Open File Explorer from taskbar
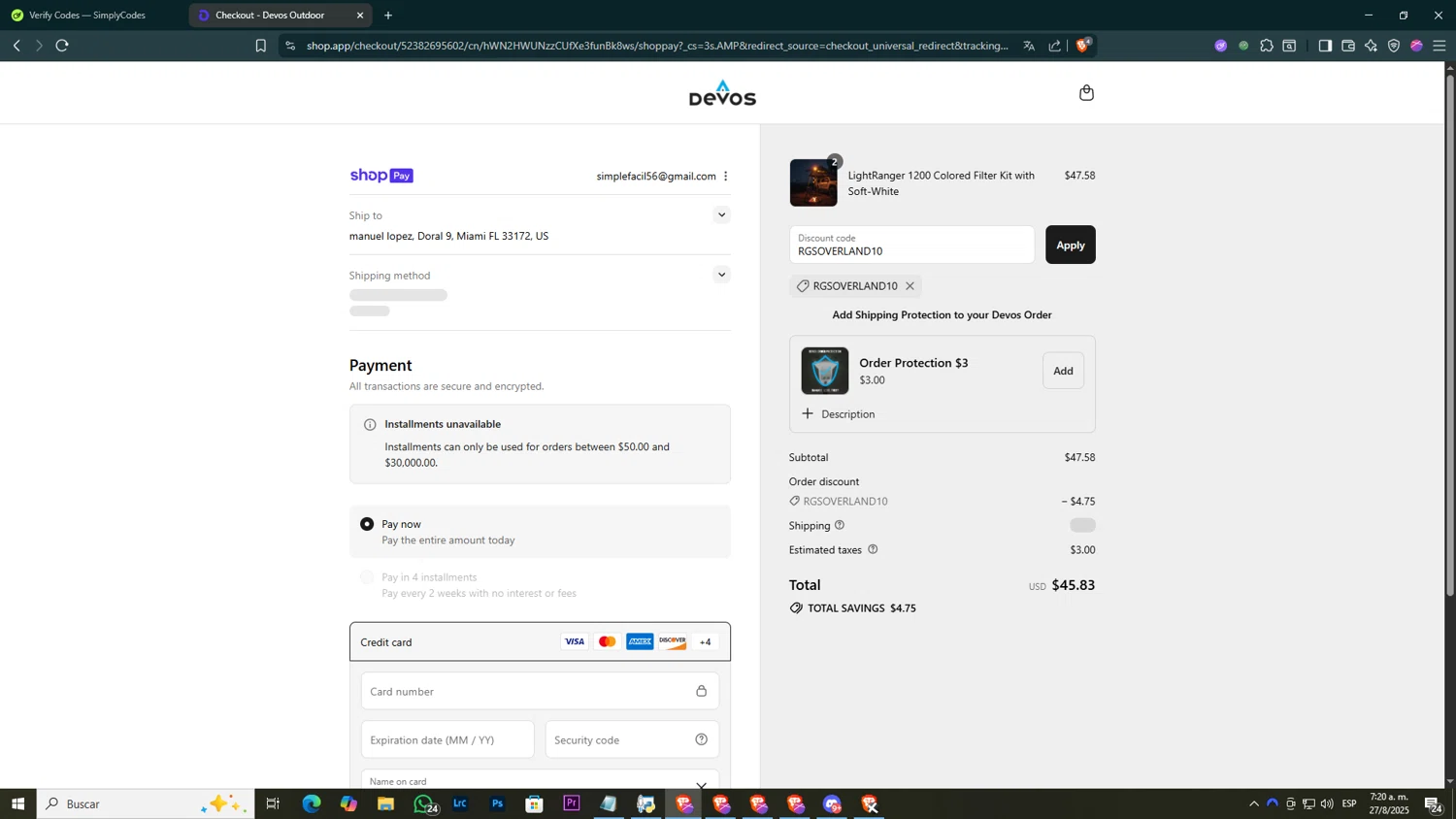 point(385,803)
